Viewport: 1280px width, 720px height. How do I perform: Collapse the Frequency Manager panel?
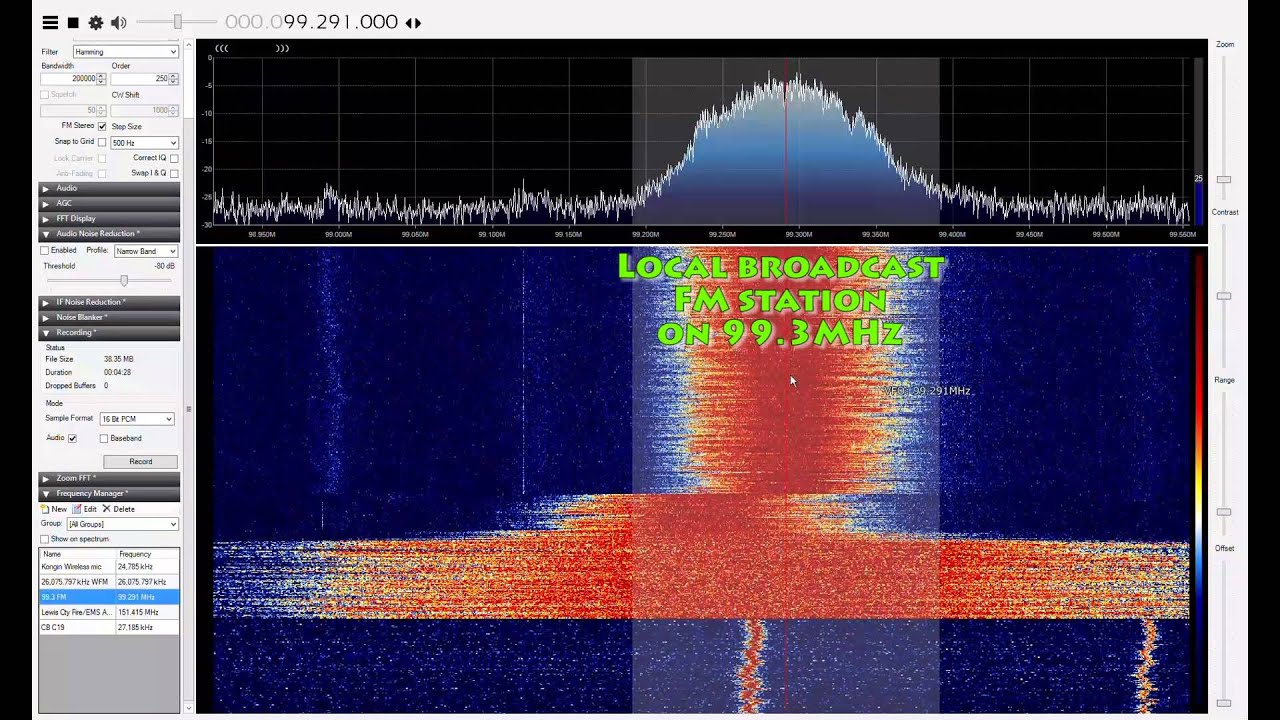(x=109, y=493)
